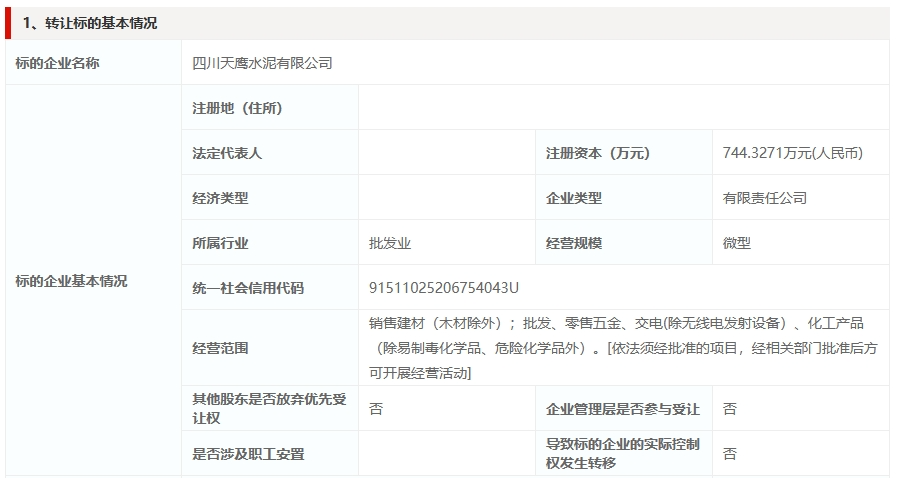
Task: Click the section header 转让标的基本情况
Action: click(x=90, y=23)
